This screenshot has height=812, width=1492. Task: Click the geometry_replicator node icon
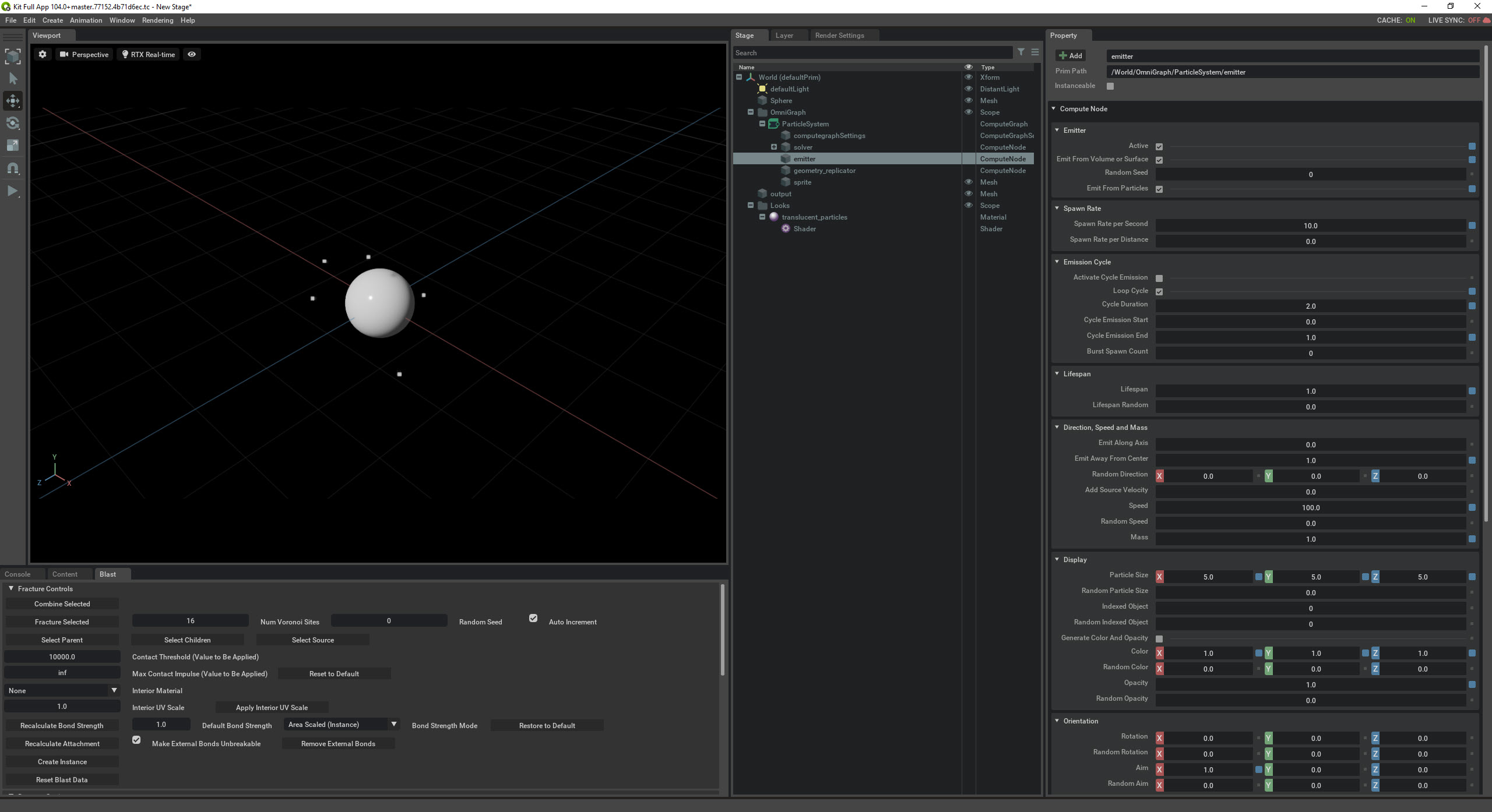pos(786,171)
